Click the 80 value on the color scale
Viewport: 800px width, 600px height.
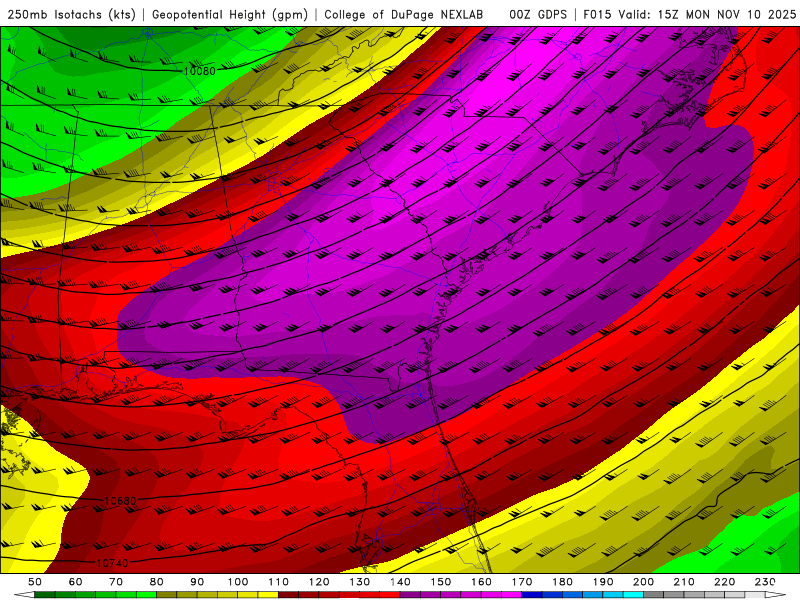(157, 582)
